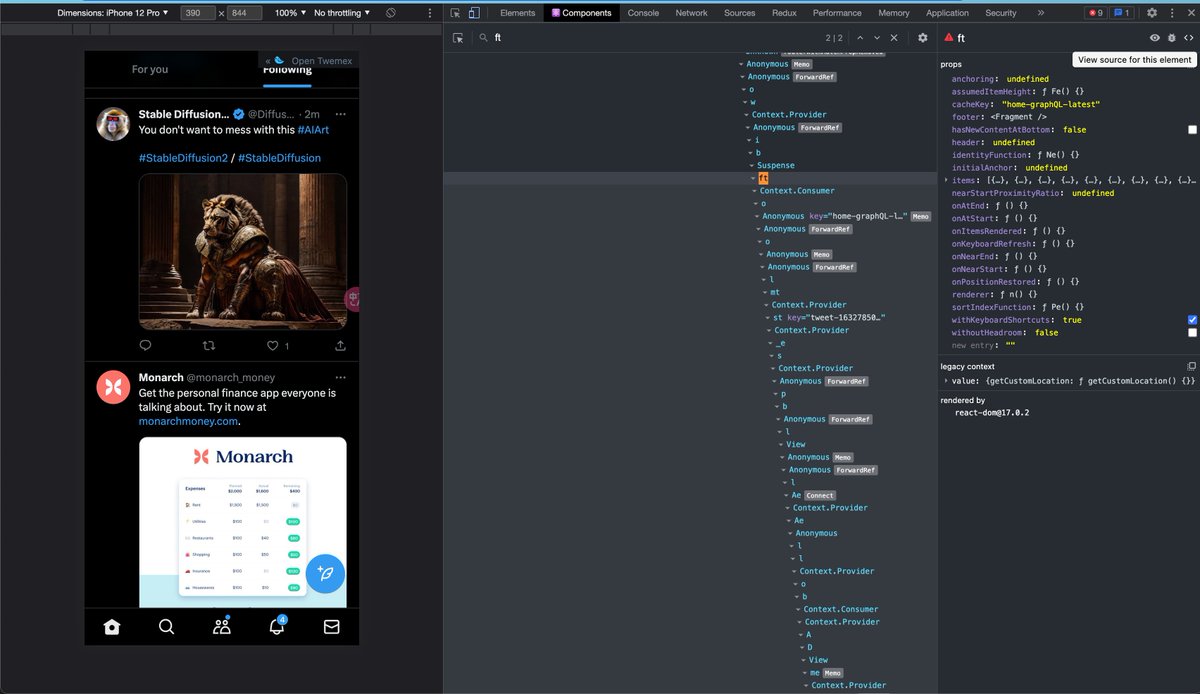Click the bug icon to log component data
Viewport: 1200px width, 694px height.
pos(1172,38)
